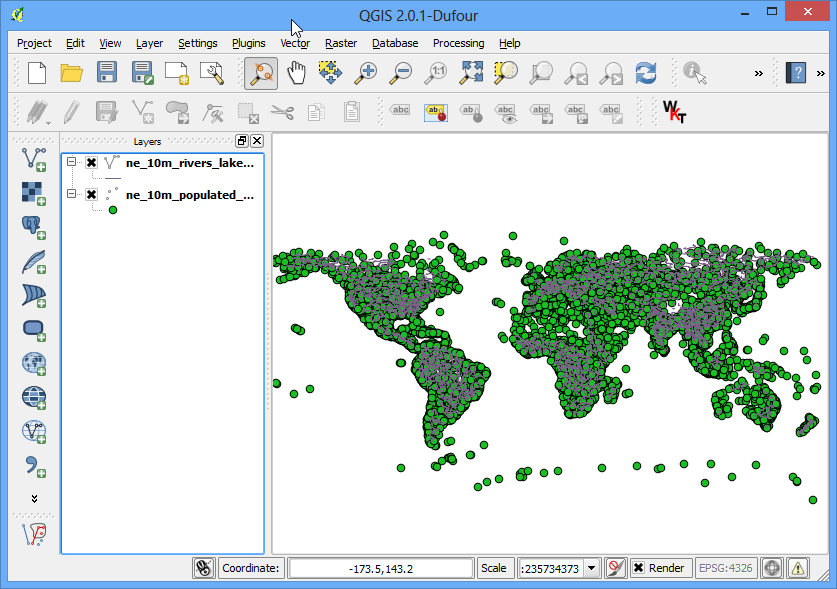
Task: Open the New Print Composer icon
Action: (x=177, y=73)
